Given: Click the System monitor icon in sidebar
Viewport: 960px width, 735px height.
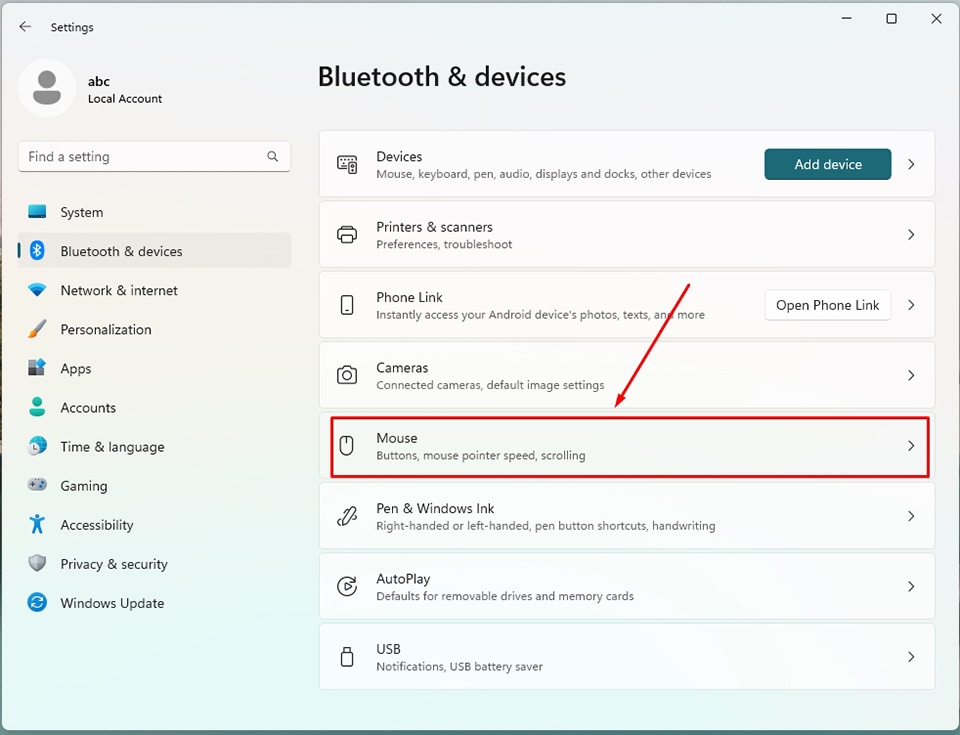Looking at the screenshot, I should click(37, 212).
